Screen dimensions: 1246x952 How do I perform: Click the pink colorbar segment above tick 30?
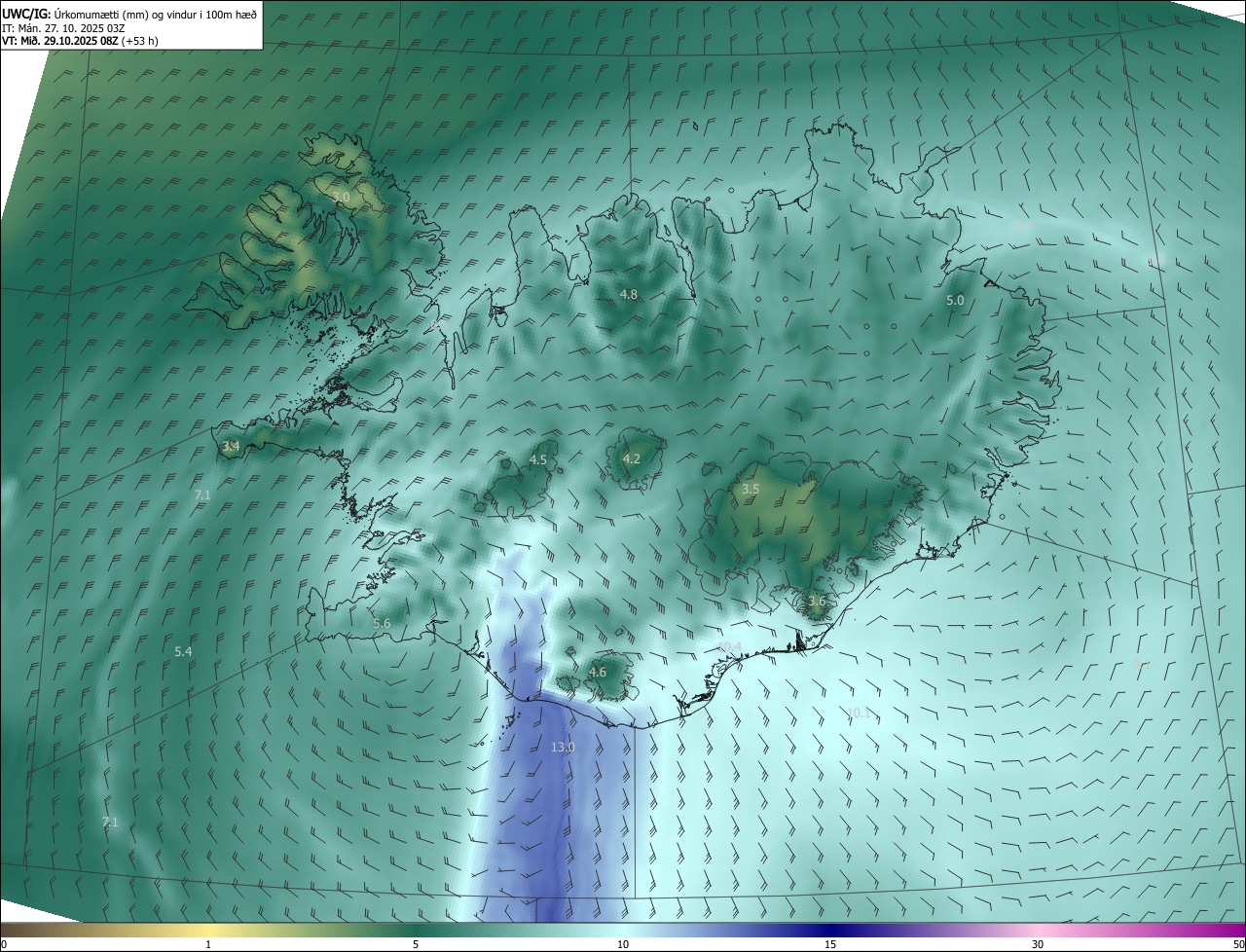1038,930
